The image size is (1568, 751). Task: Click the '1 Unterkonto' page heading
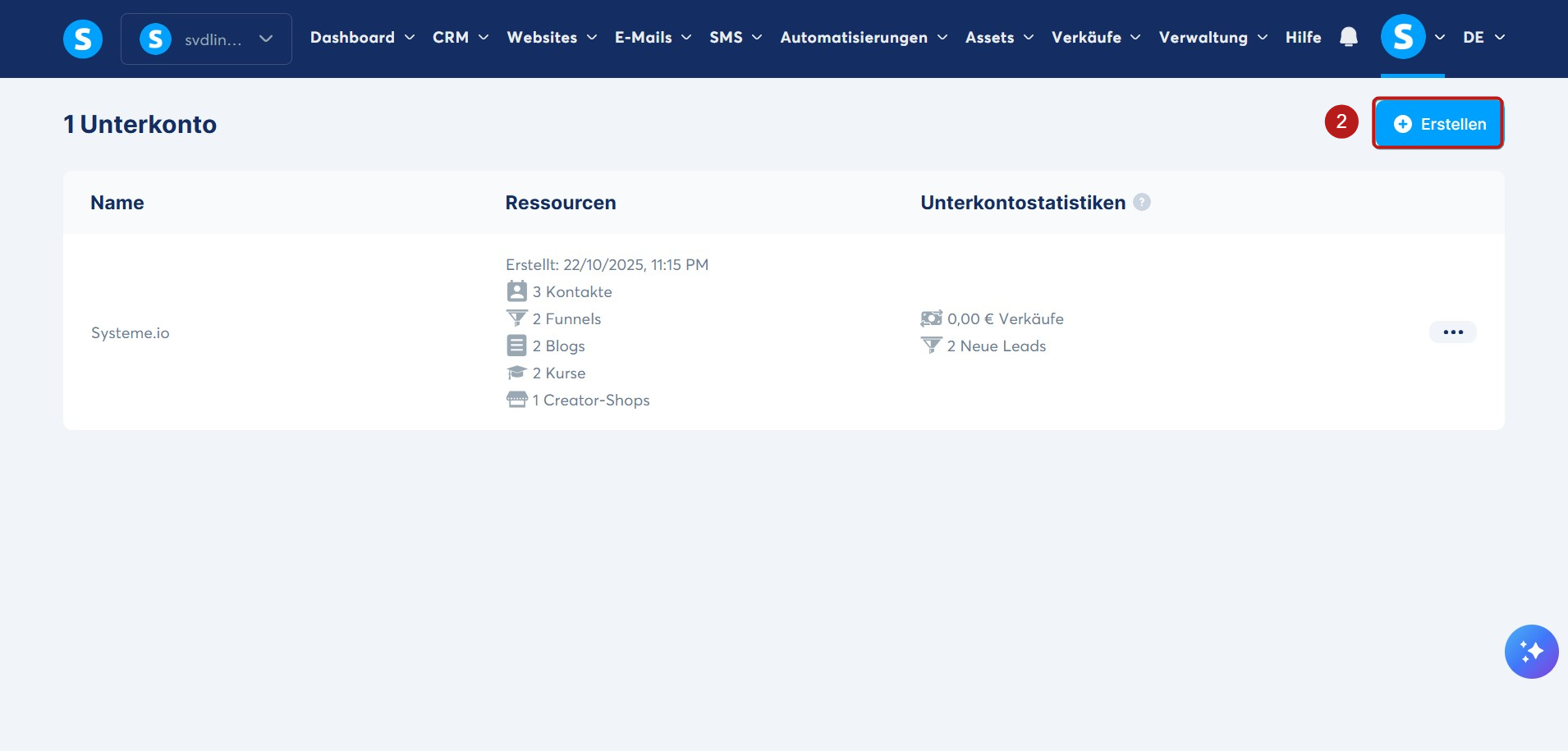point(140,124)
